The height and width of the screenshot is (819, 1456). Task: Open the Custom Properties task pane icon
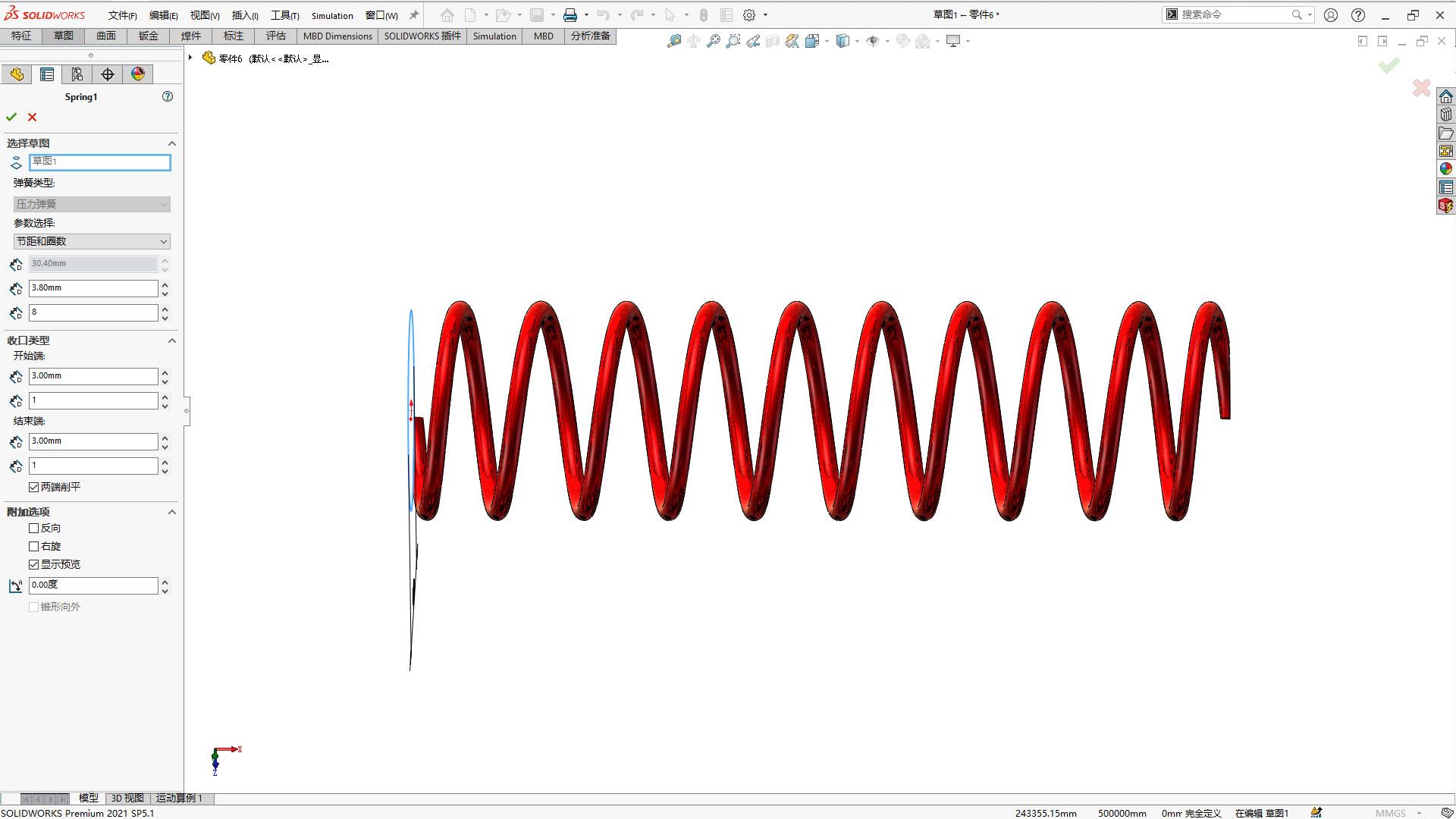(x=1446, y=187)
